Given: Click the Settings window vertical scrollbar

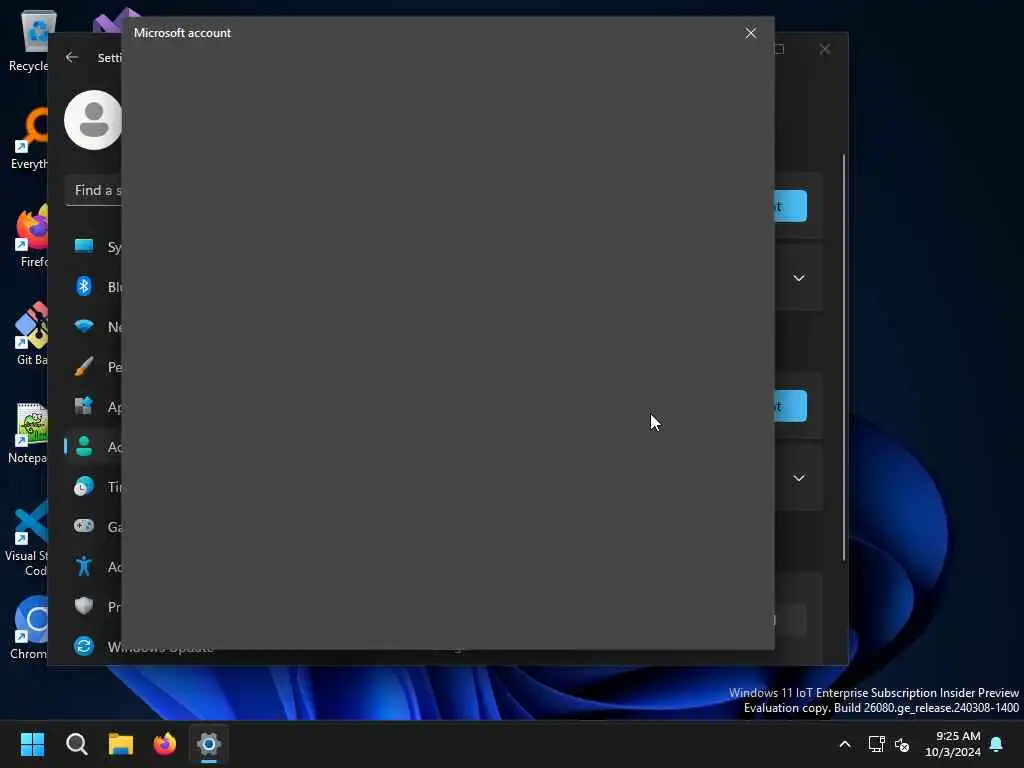Looking at the screenshot, I should point(844,358).
